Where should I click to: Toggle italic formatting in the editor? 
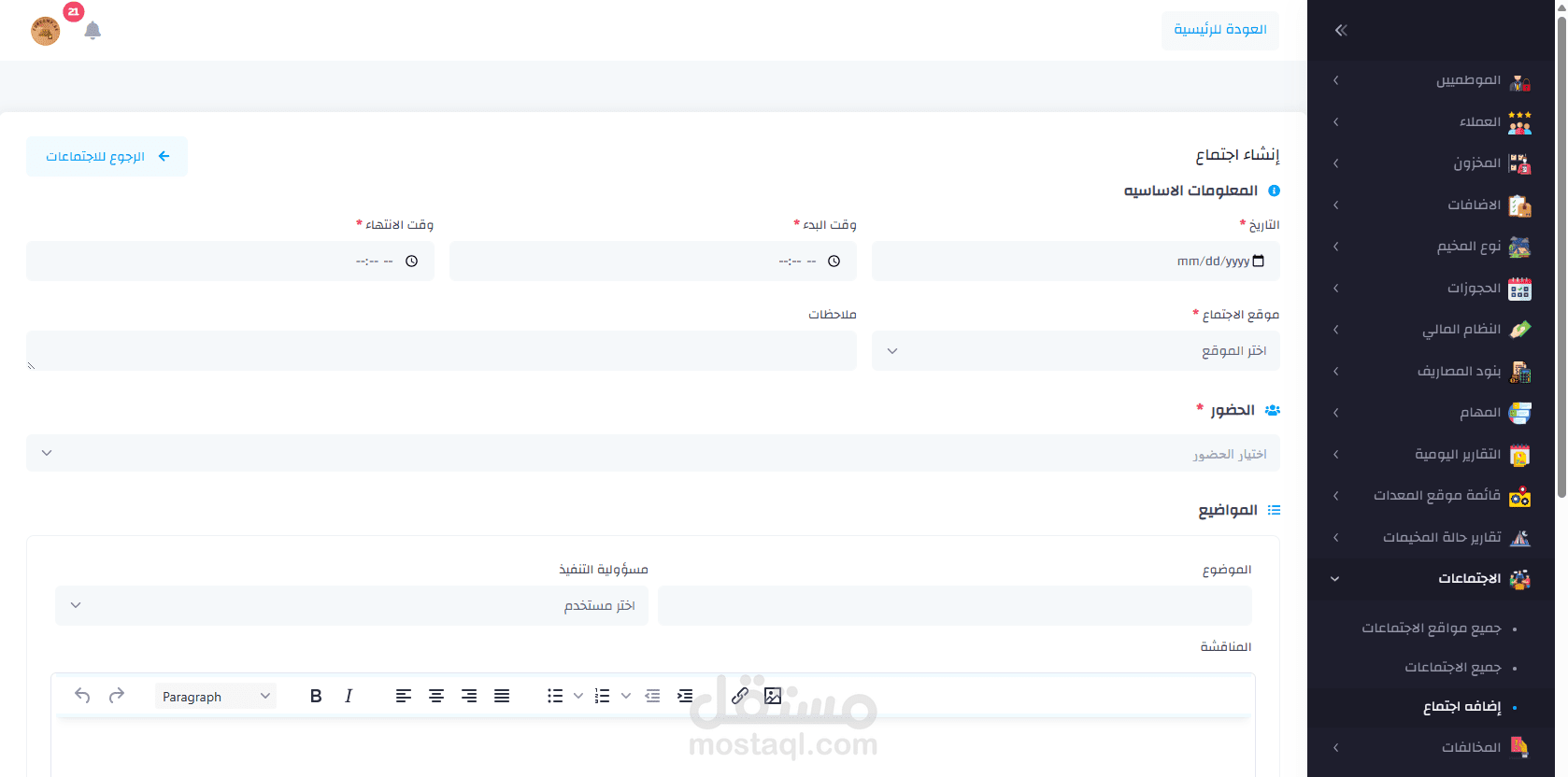(x=349, y=696)
